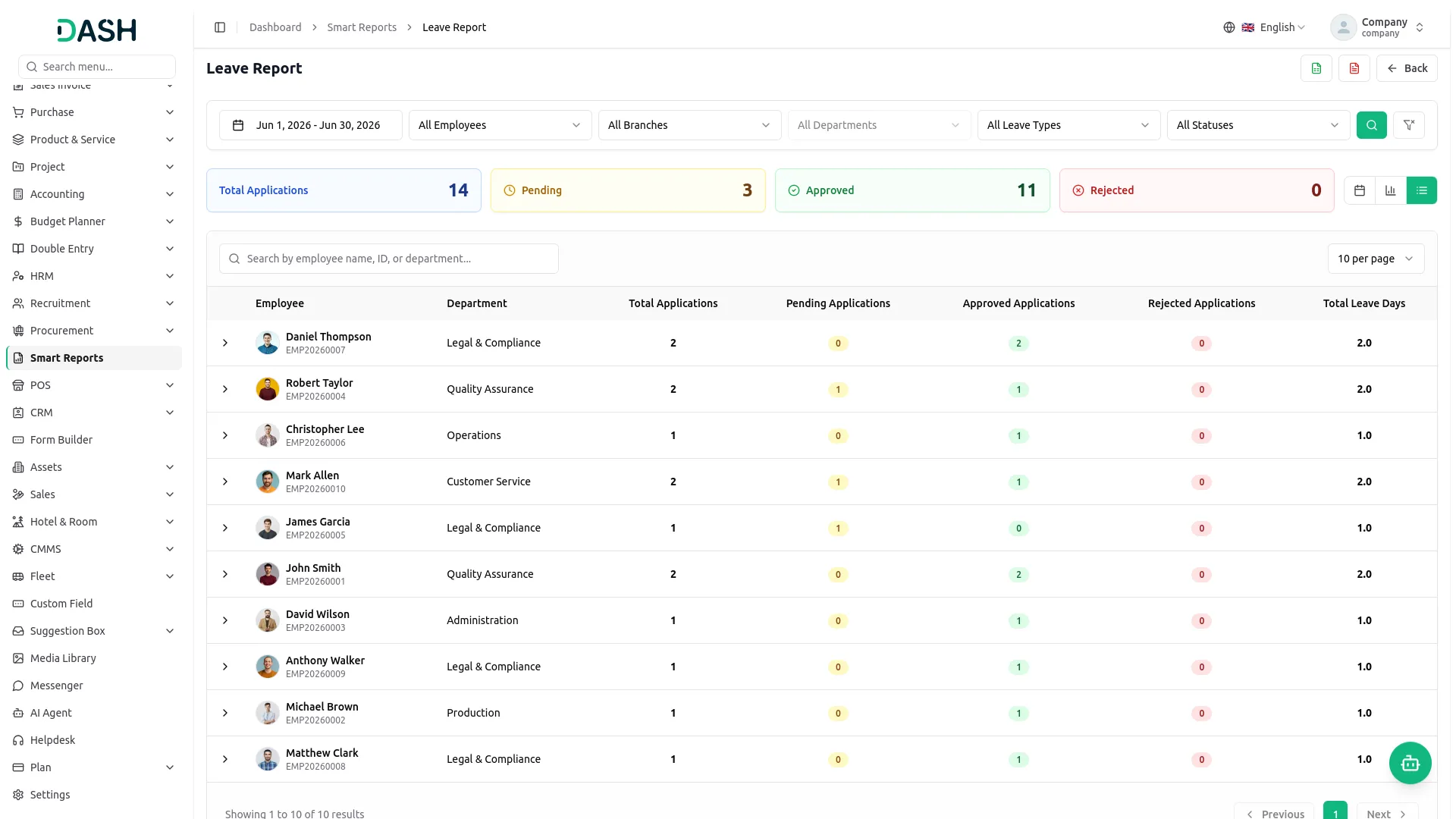Open the 10 per page dropdown

(x=1376, y=259)
